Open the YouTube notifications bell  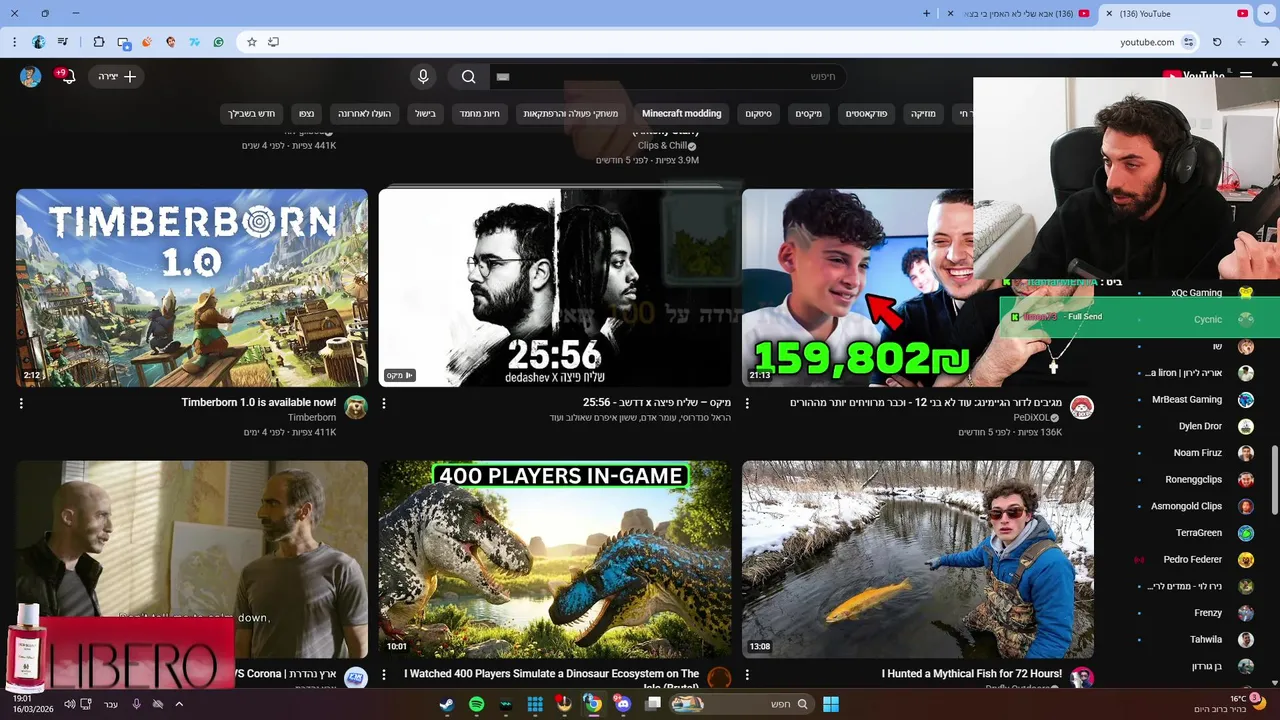point(66,77)
